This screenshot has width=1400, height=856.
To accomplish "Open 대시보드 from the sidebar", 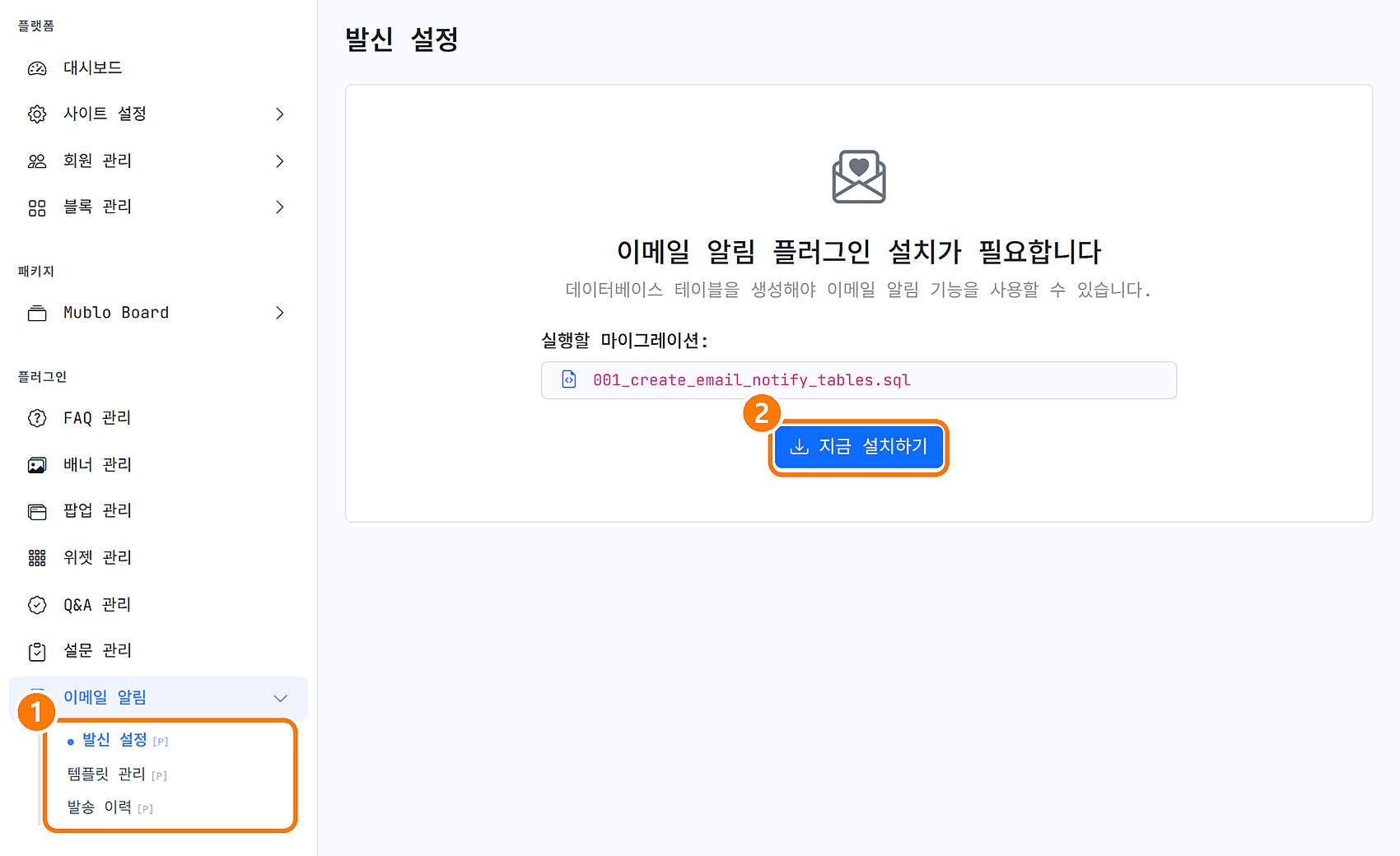I will (92, 67).
